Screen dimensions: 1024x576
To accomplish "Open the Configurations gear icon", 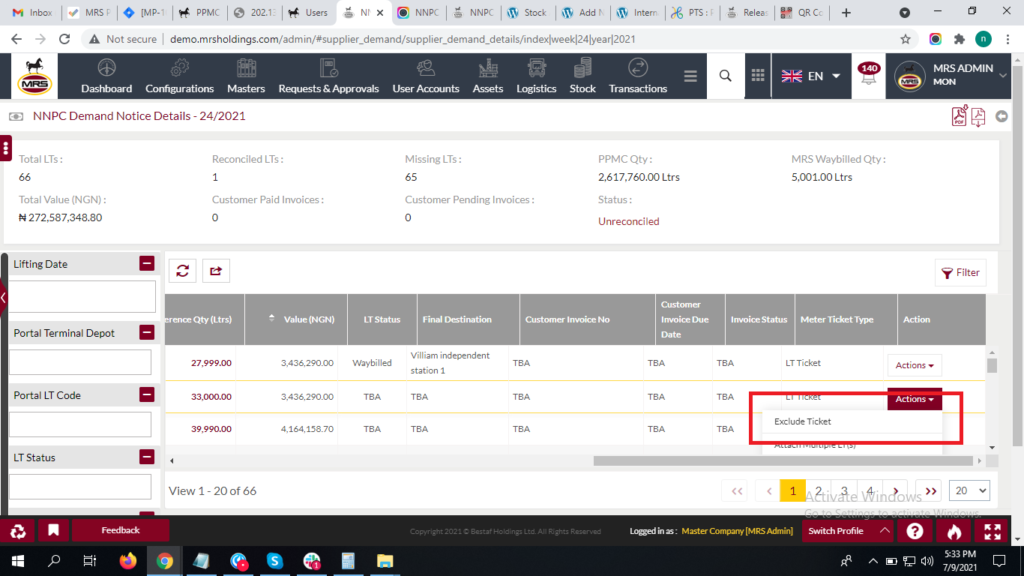I will point(180,68).
